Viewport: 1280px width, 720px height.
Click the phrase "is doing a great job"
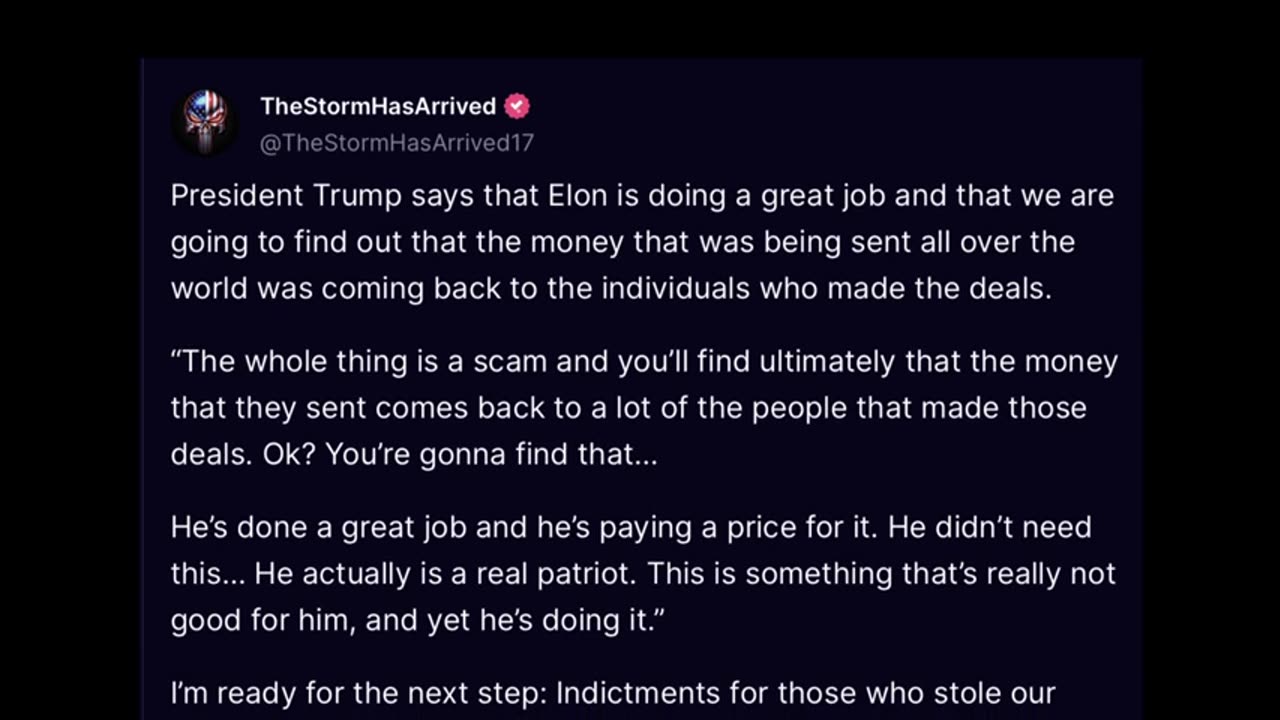point(750,196)
